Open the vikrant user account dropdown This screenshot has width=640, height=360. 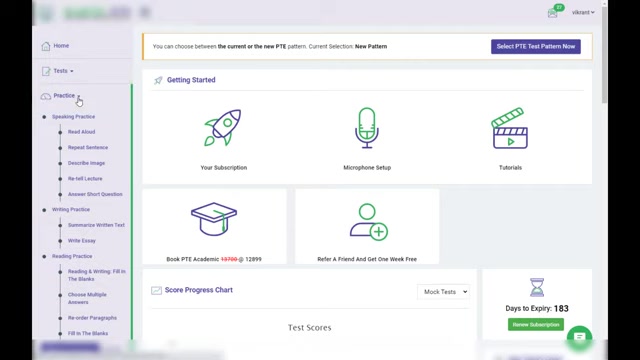(583, 12)
